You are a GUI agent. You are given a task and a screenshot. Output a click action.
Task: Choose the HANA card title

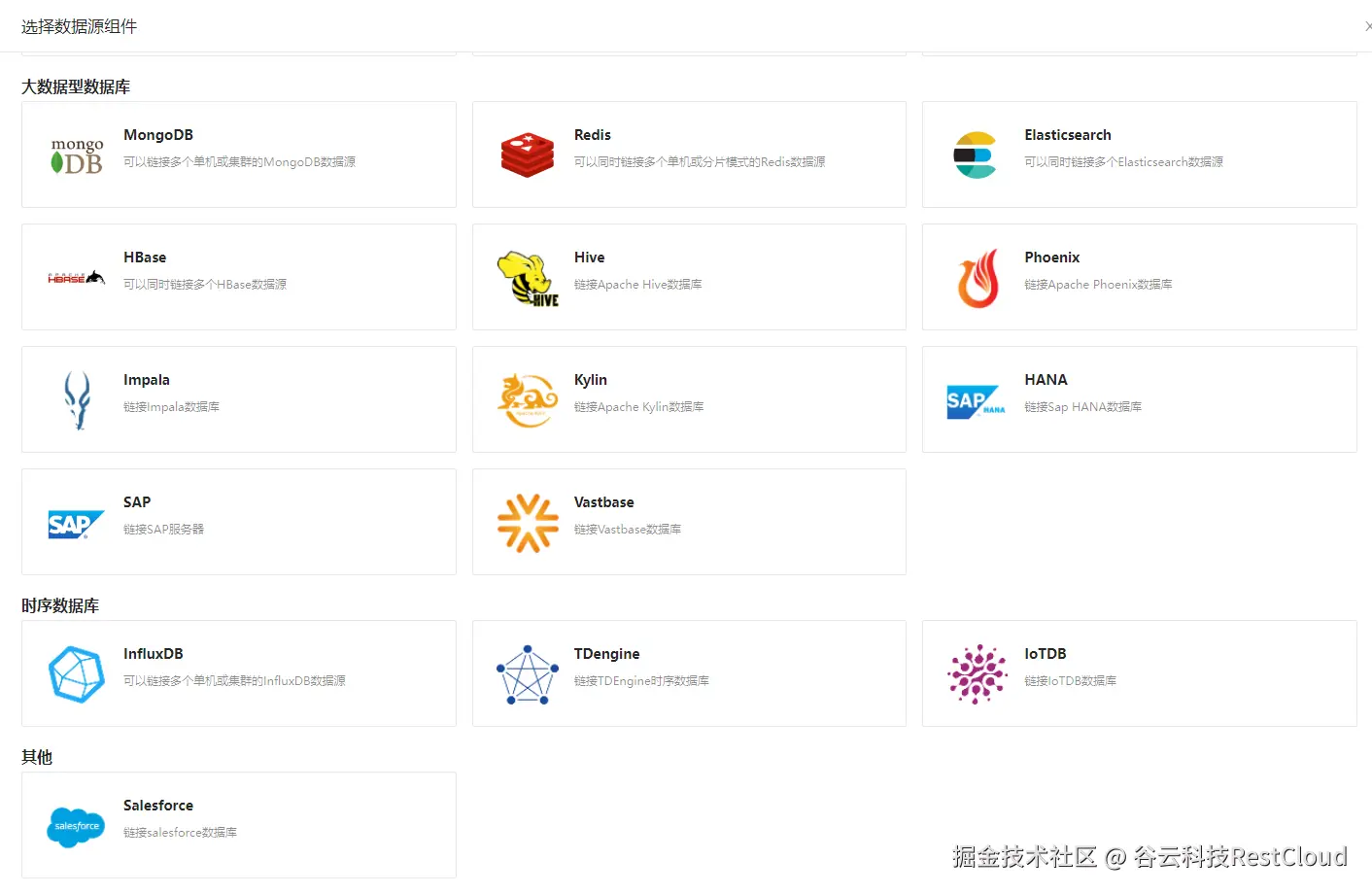click(1046, 380)
